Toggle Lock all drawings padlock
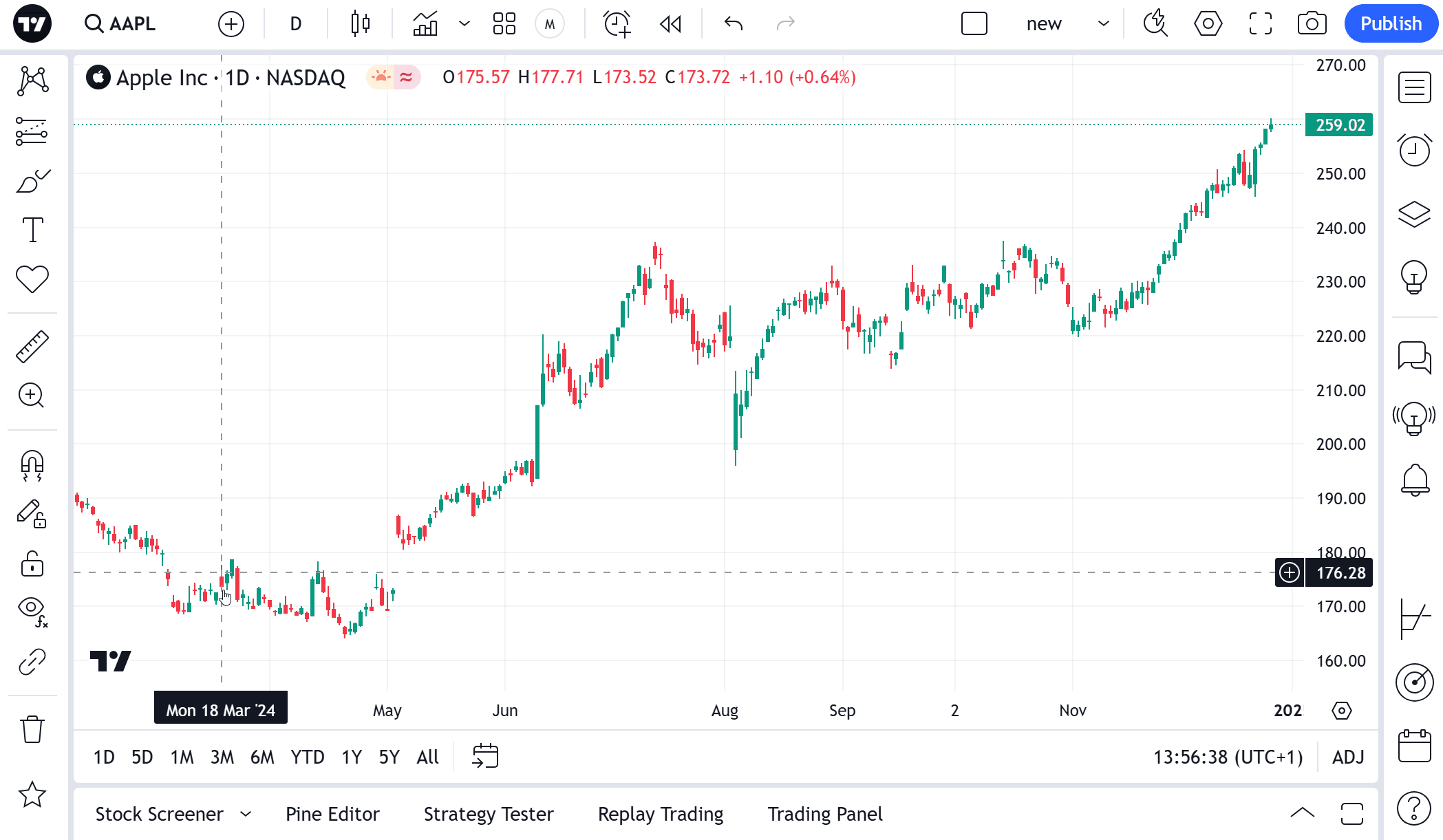The height and width of the screenshot is (840, 1443). pyautogui.click(x=32, y=564)
